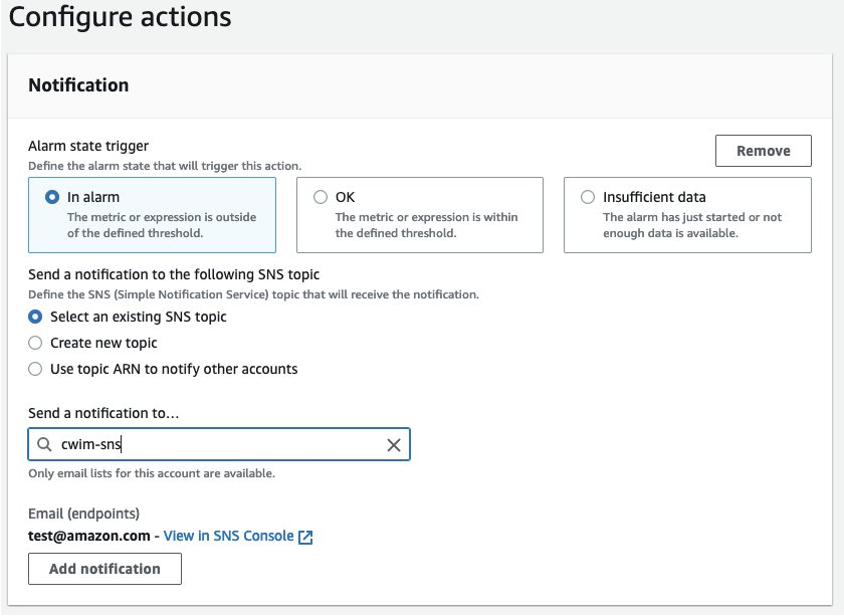844x616 pixels.
Task: Open the View in SNS Console link
Action: (x=229, y=536)
